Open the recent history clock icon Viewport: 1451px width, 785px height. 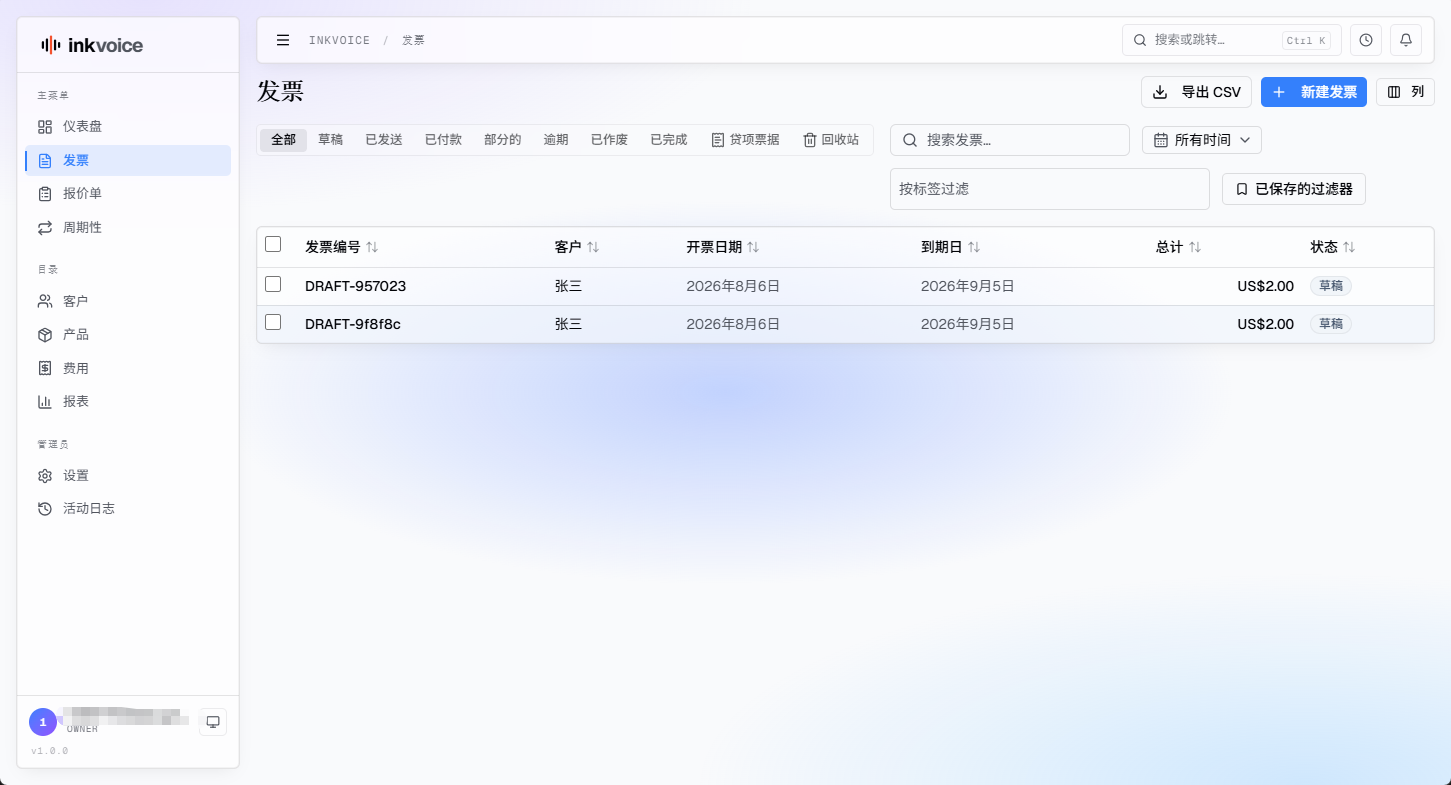[x=1366, y=40]
